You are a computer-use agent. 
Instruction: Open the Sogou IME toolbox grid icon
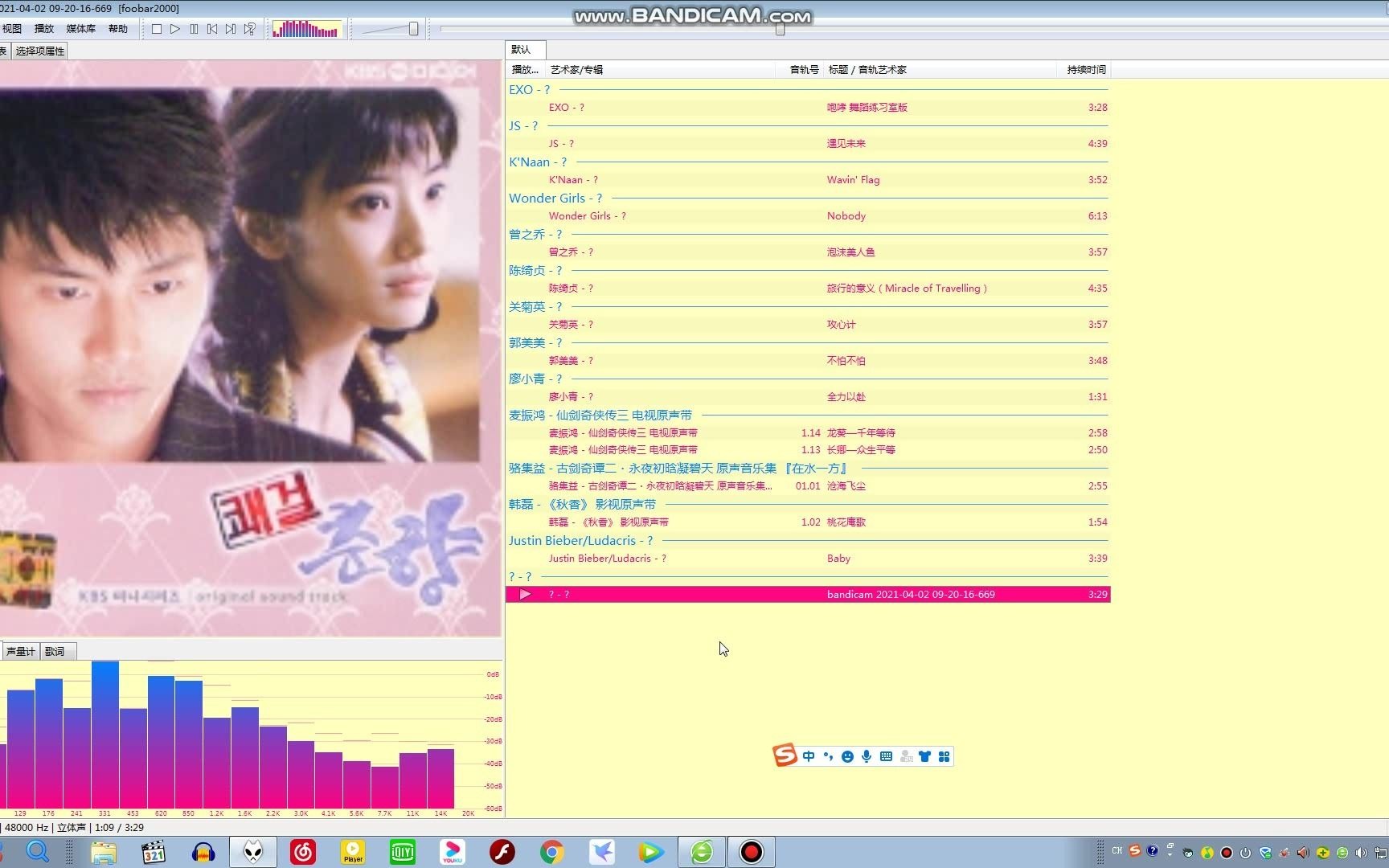944,756
